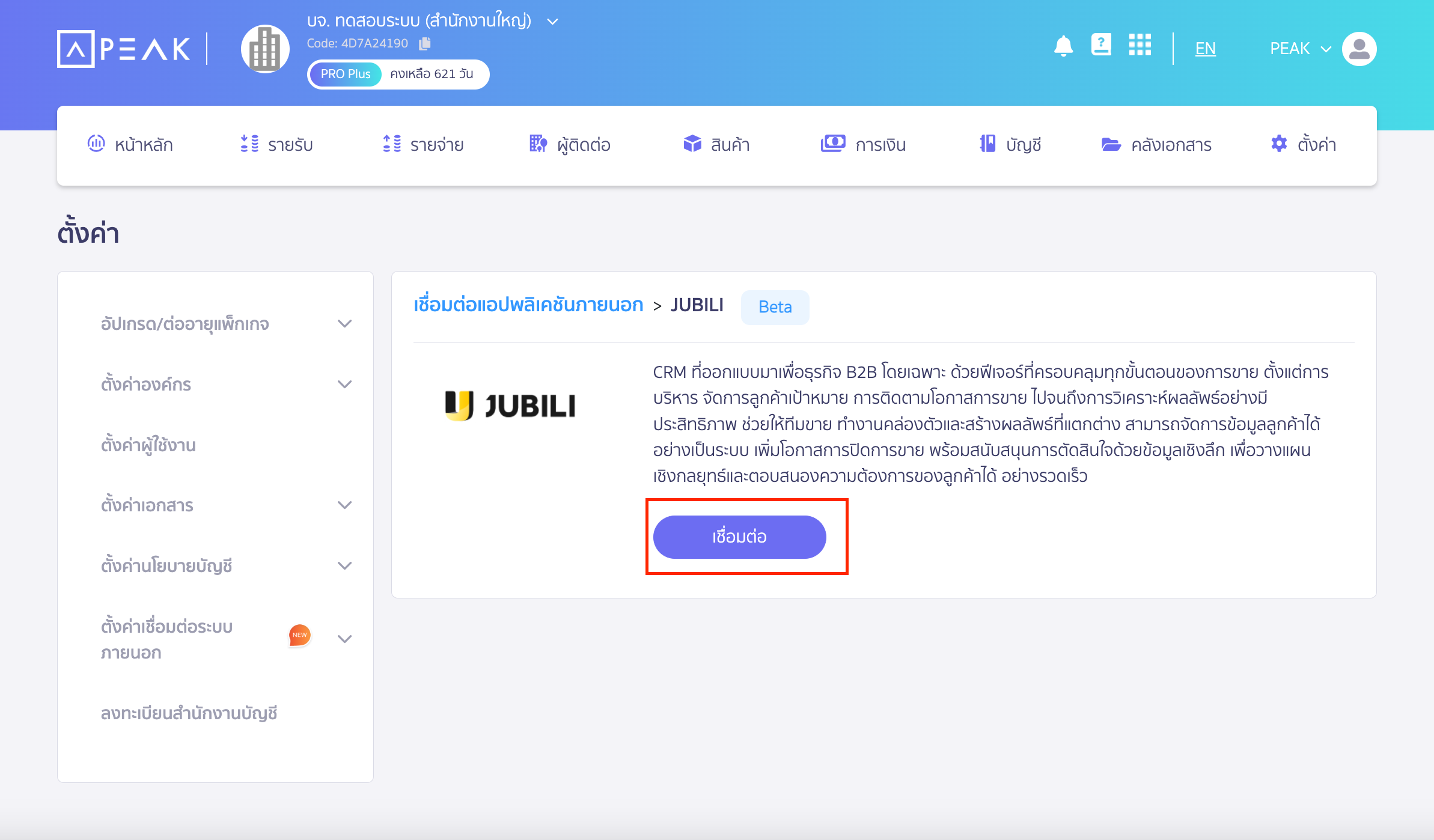1434x840 pixels.
Task: Click the PEAK logo
Action: click(124, 49)
